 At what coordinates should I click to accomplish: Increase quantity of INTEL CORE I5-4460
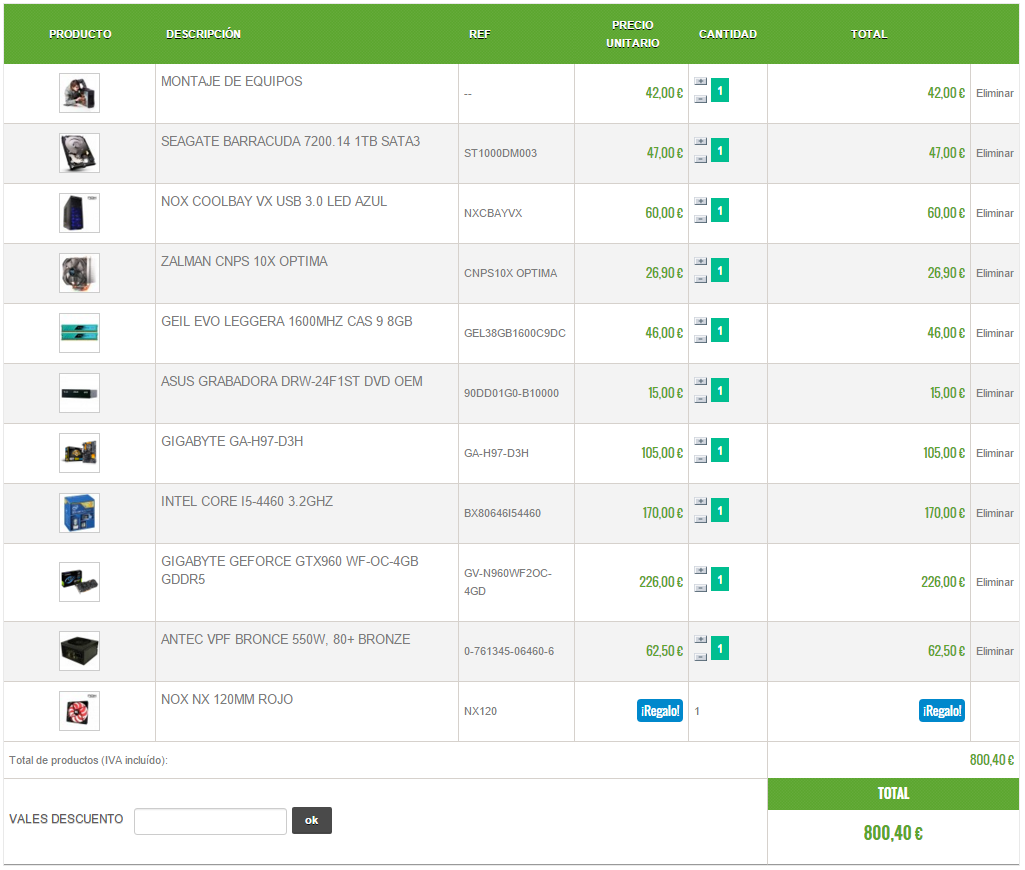(x=701, y=502)
